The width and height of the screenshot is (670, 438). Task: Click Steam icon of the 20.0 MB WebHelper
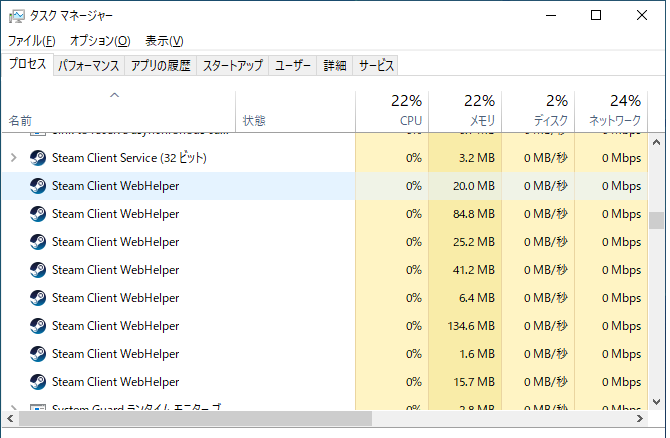point(38,186)
